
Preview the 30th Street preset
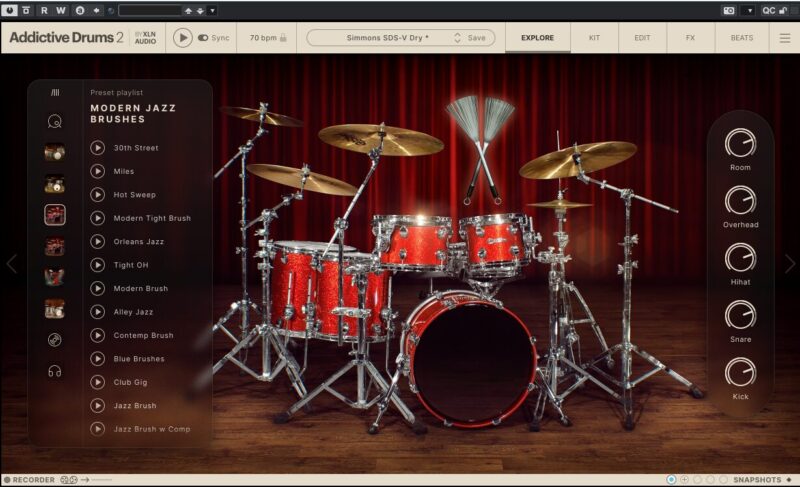click(97, 148)
